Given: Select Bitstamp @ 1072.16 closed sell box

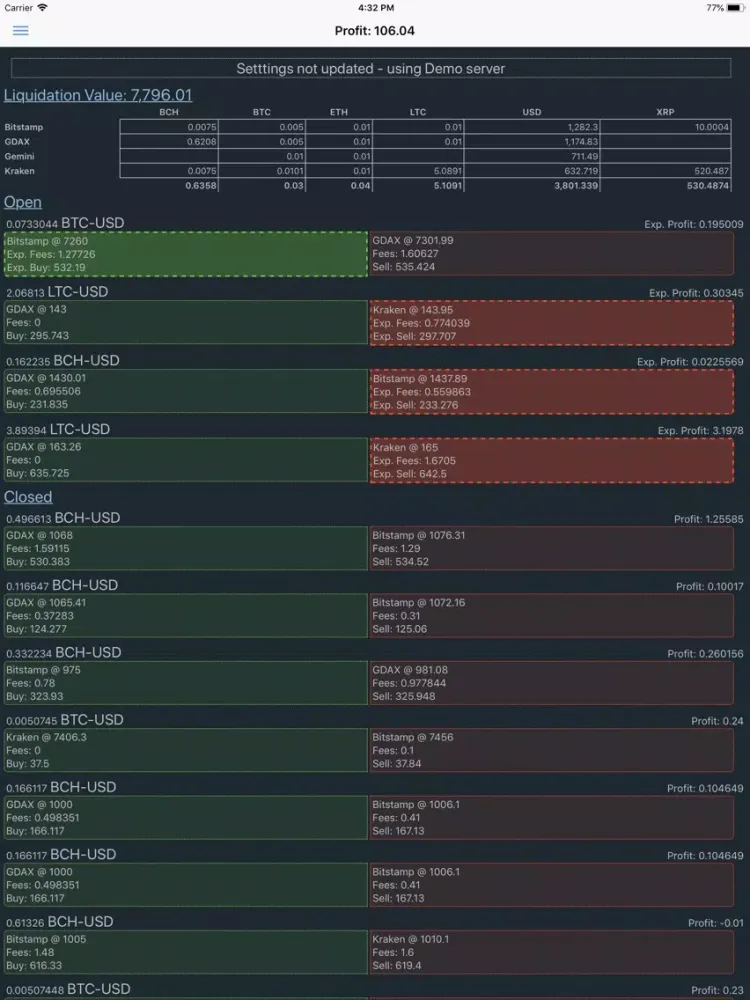Looking at the screenshot, I should [x=551, y=616].
